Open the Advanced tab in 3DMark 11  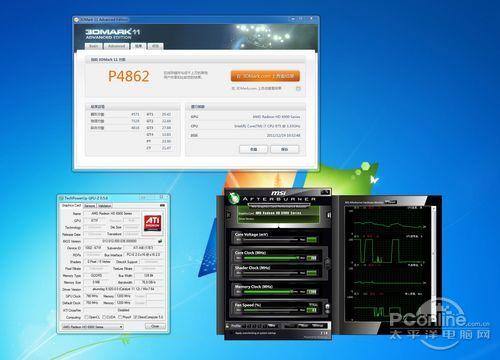pyautogui.click(x=116, y=46)
